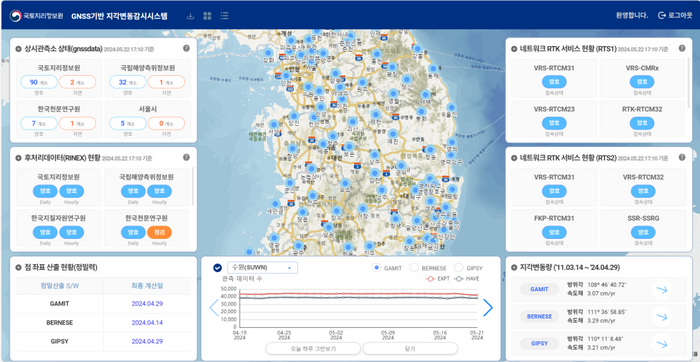Toggle the checkbox beside station dropdown
Viewport: 700px width, 362px height.
217,268
